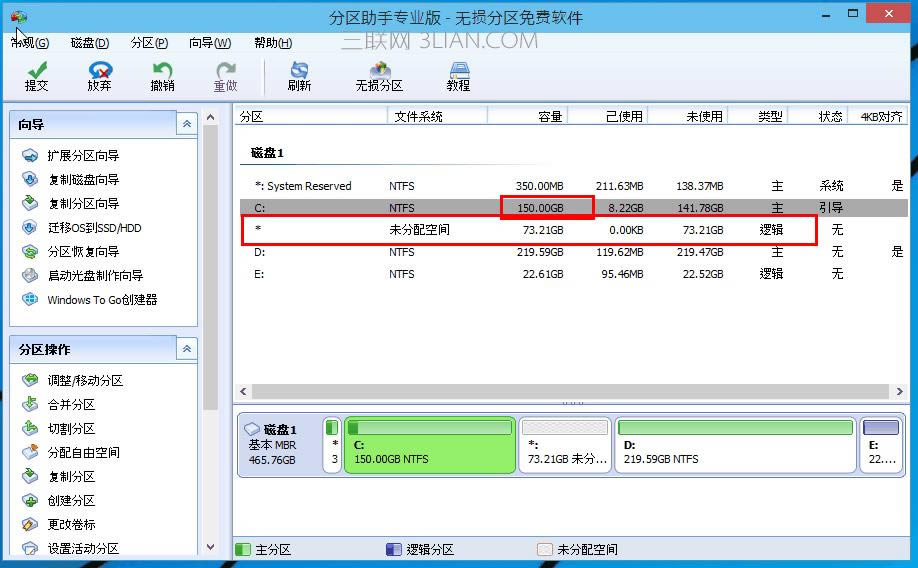This screenshot has width=918, height=568.
Task: Sort by 未使用 column header
Action: pos(688,117)
